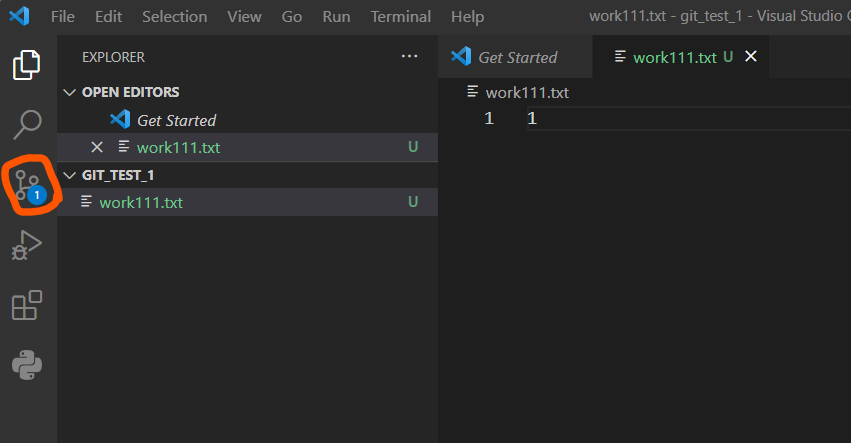Click the VS Code logo in title bar
This screenshot has width=851, height=443.
(20, 16)
